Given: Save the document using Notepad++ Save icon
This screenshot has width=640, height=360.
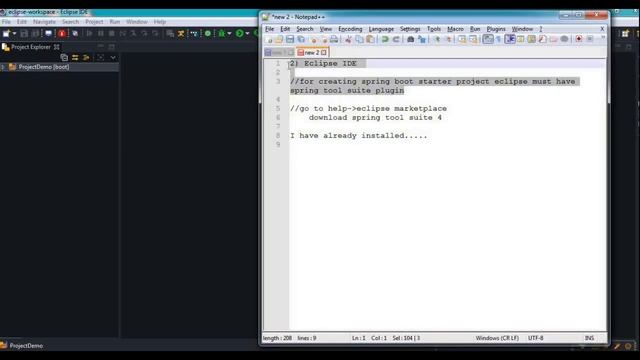Looking at the screenshot, I should (290, 39).
